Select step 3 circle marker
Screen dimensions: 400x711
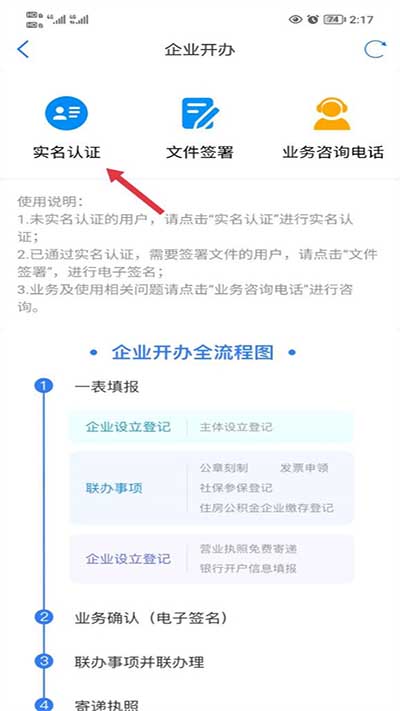[44, 661]
